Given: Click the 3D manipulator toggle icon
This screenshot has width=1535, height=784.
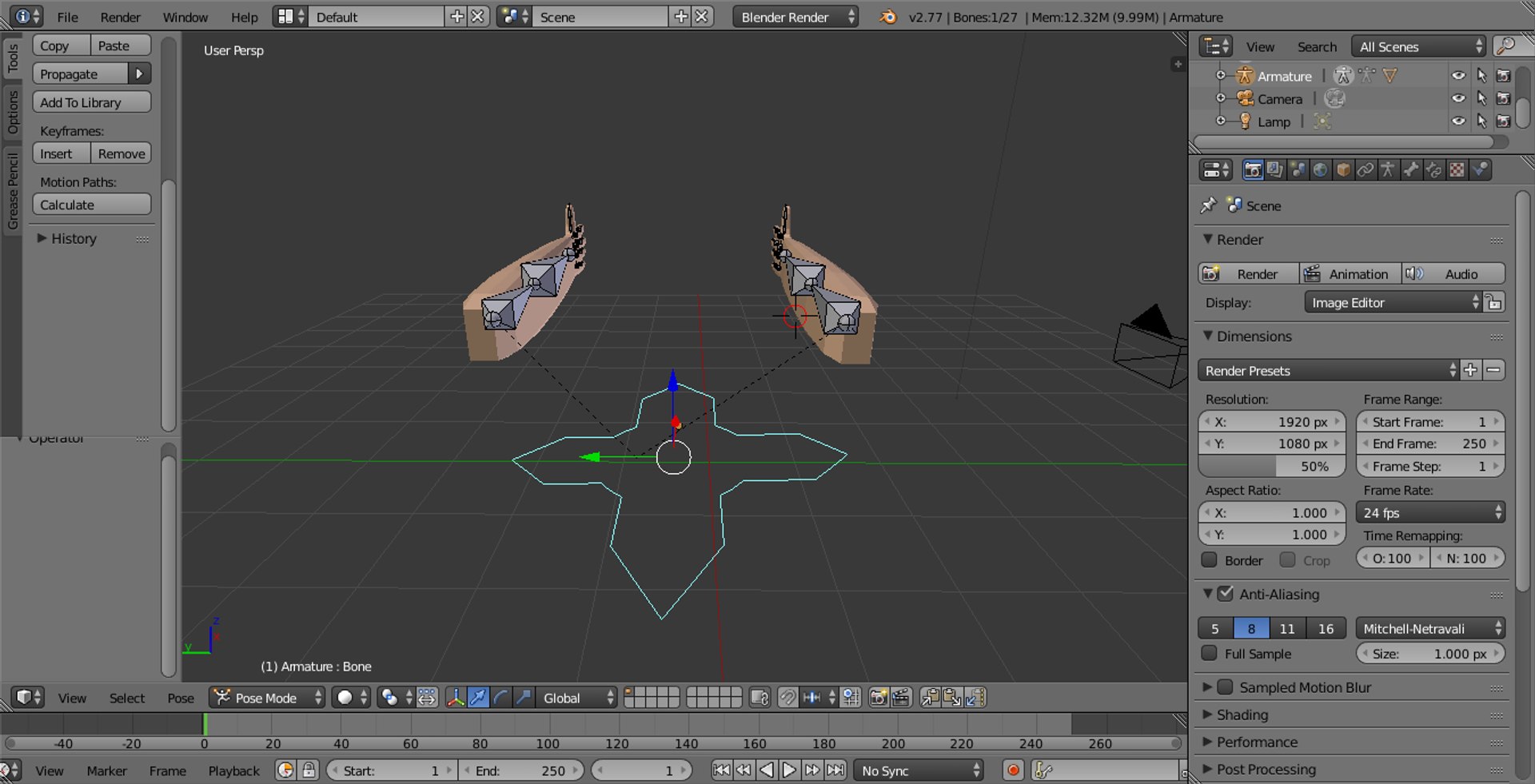Looking at the screenshot, I should point(455,698).
